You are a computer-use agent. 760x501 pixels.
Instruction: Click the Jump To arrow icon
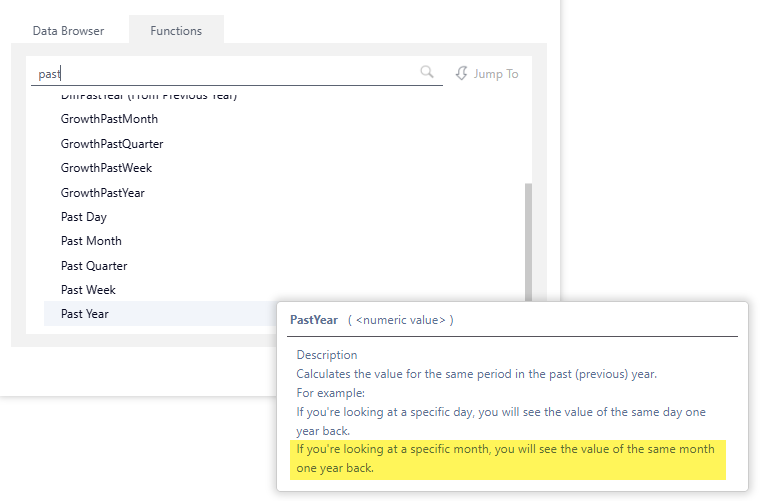coord(462,73)
